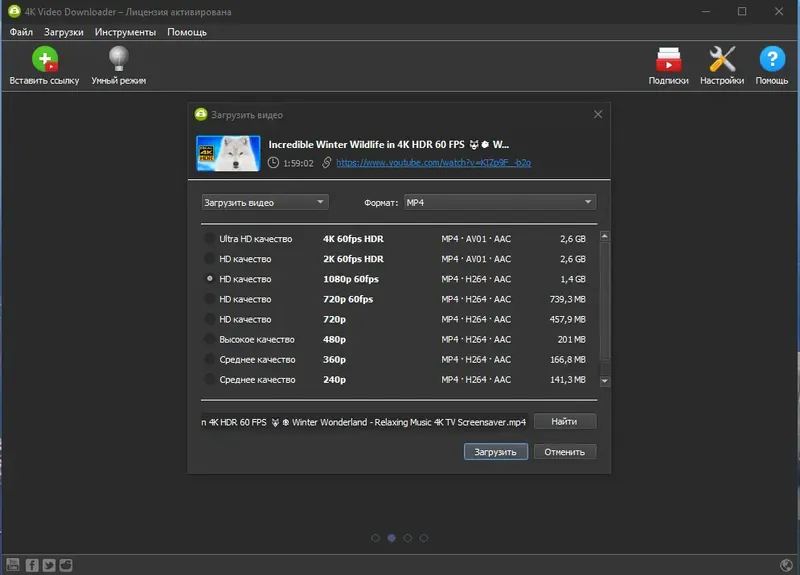Click the Помощь question mark icon
Viewport: 800px width, 575px height.
pos(772,59)
